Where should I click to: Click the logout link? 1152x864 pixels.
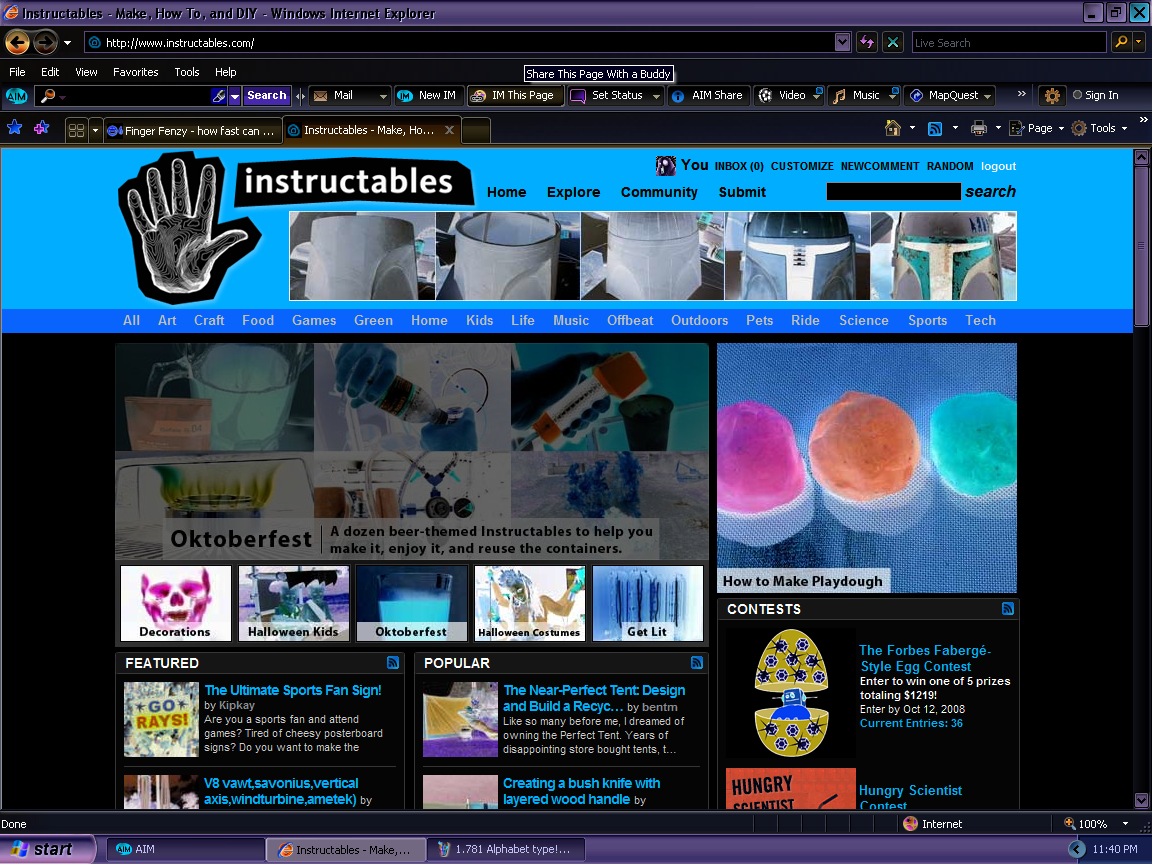pos(998,166)
